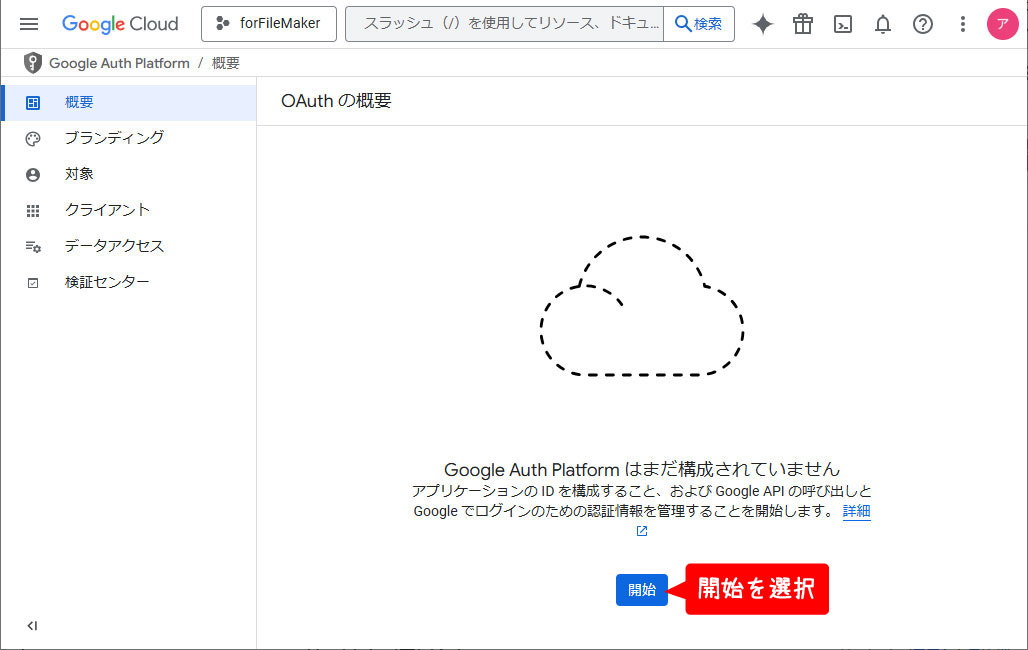Click the 検索 search button
The height and width of the screenshot is (650, 1028).
[699, 24]
